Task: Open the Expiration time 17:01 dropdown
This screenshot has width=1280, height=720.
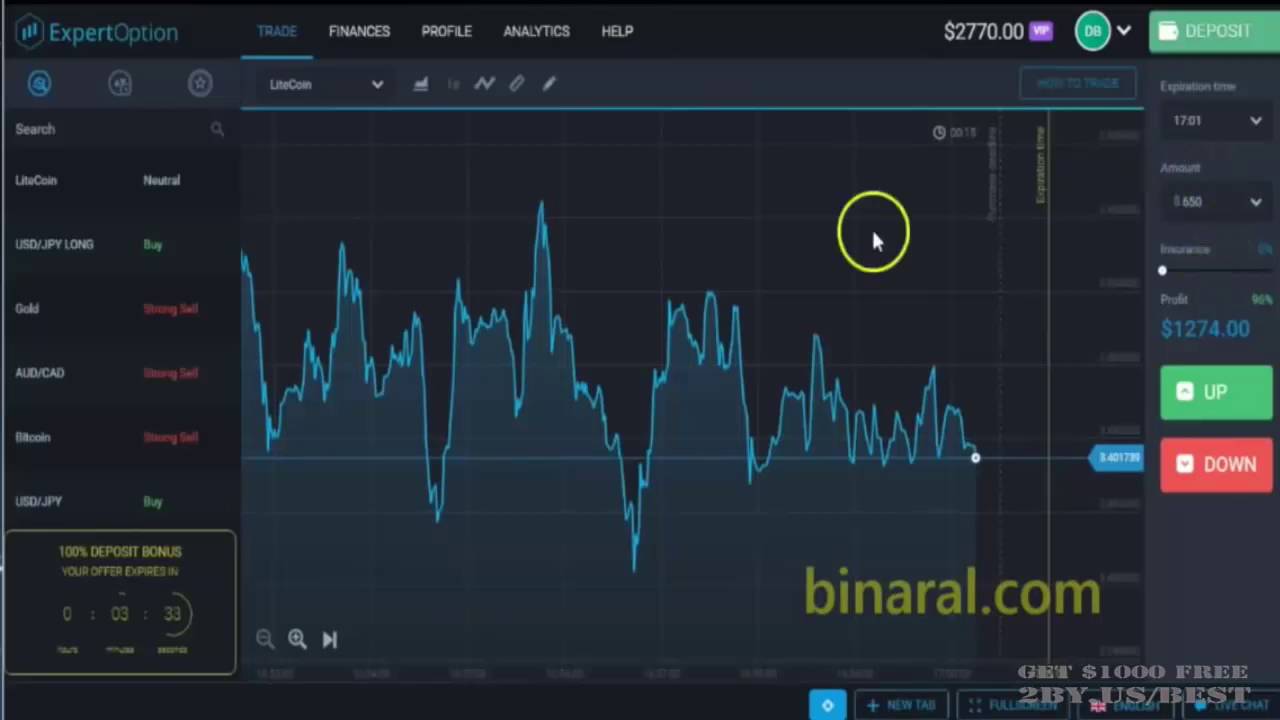Action: [1216, 120]
